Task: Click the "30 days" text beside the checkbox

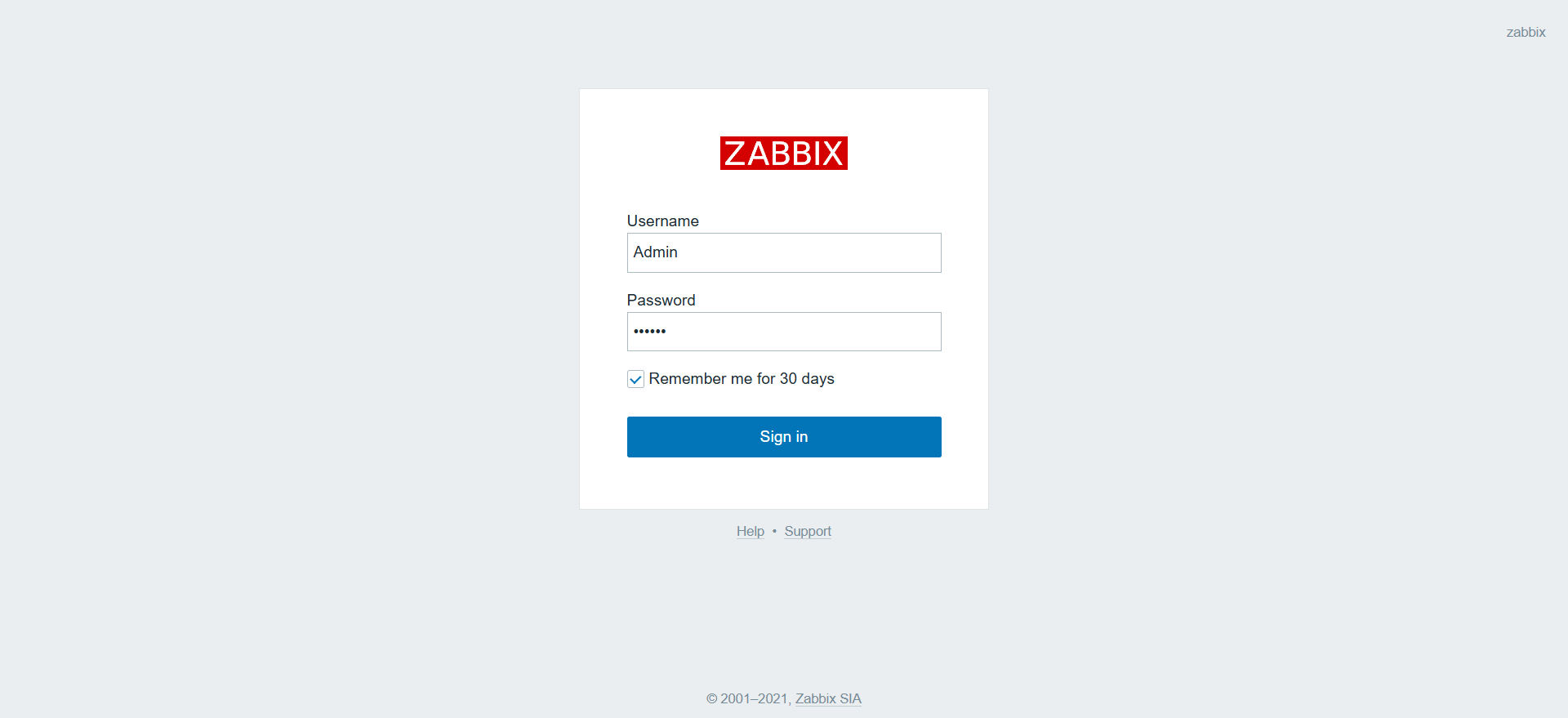Action: [x=807, y=379]
